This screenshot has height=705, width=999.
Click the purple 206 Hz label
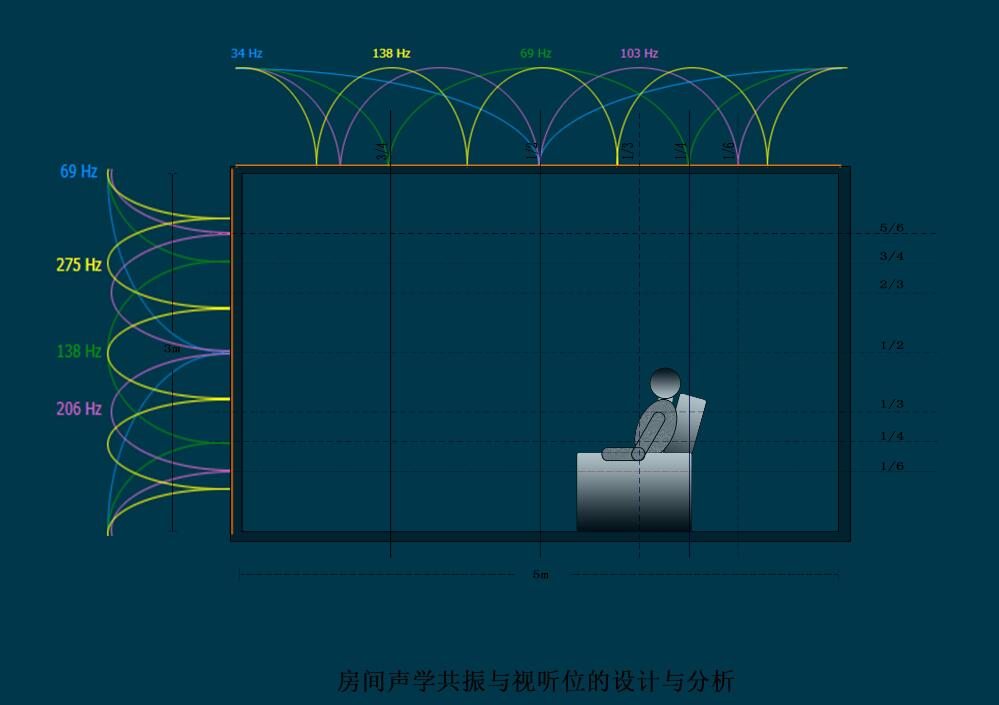tap(78, 409)
